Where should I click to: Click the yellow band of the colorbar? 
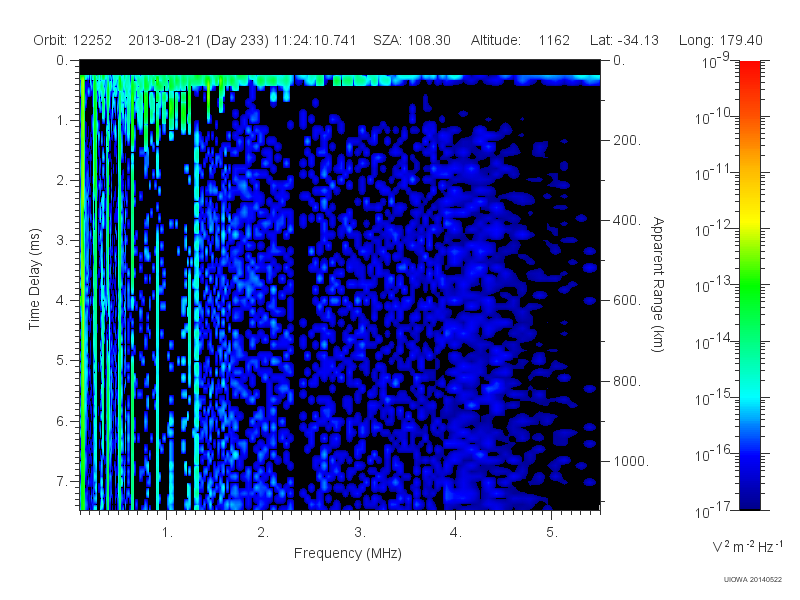pyautogui.click(x=750, y=217)
